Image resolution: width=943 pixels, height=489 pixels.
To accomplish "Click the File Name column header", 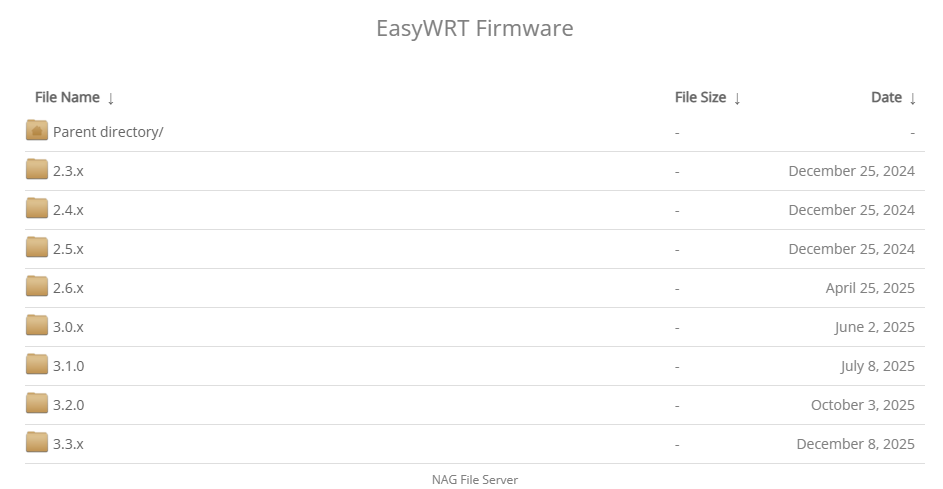I will [x=67, y=97].
